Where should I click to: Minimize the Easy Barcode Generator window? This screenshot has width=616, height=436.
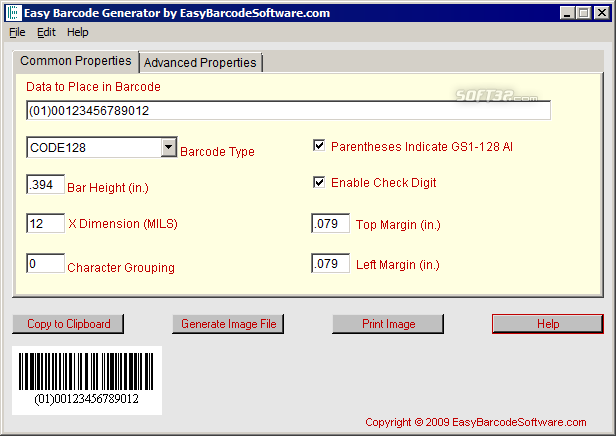[567, 13]
